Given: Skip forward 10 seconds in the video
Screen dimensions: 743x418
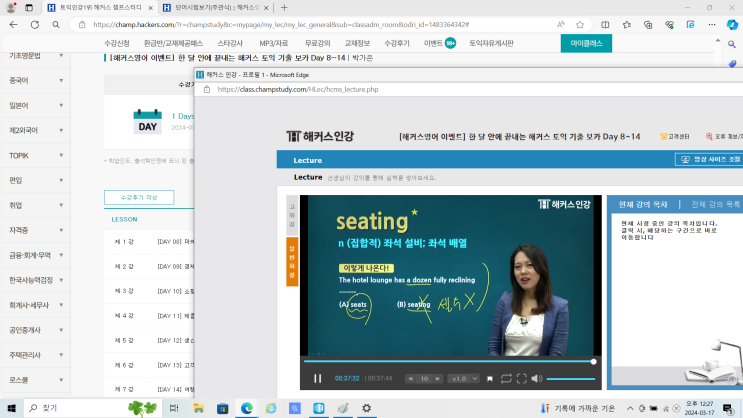Looking at the screenshot, I should tap(438, 378).
